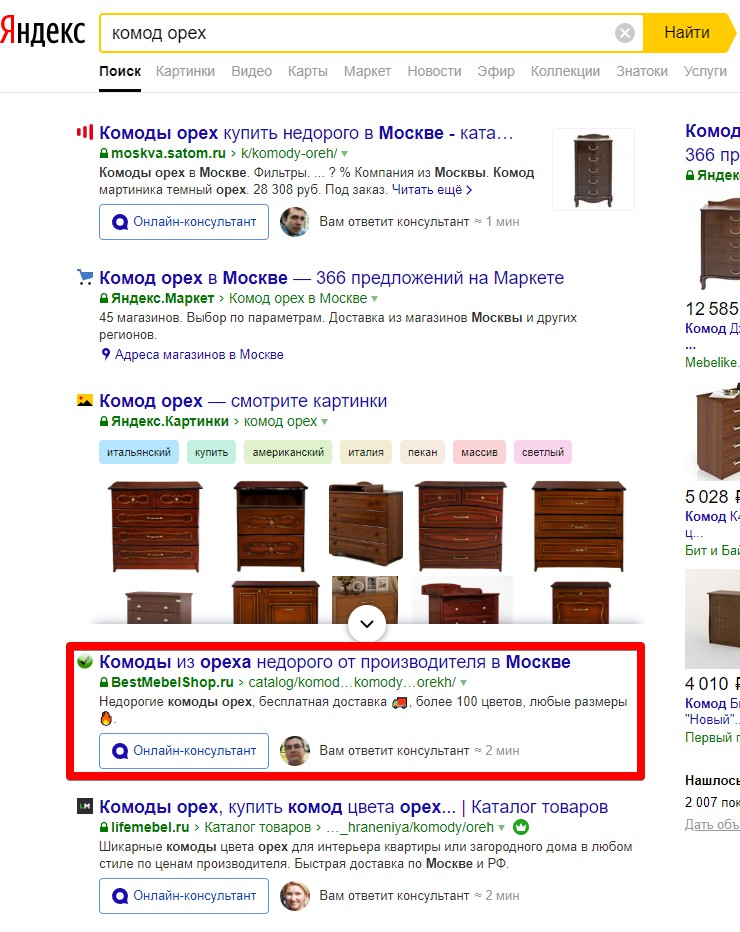Click the Yandex Images picture icon
Image resolution: width=740 pixels, height=932 pixels.
85,400
